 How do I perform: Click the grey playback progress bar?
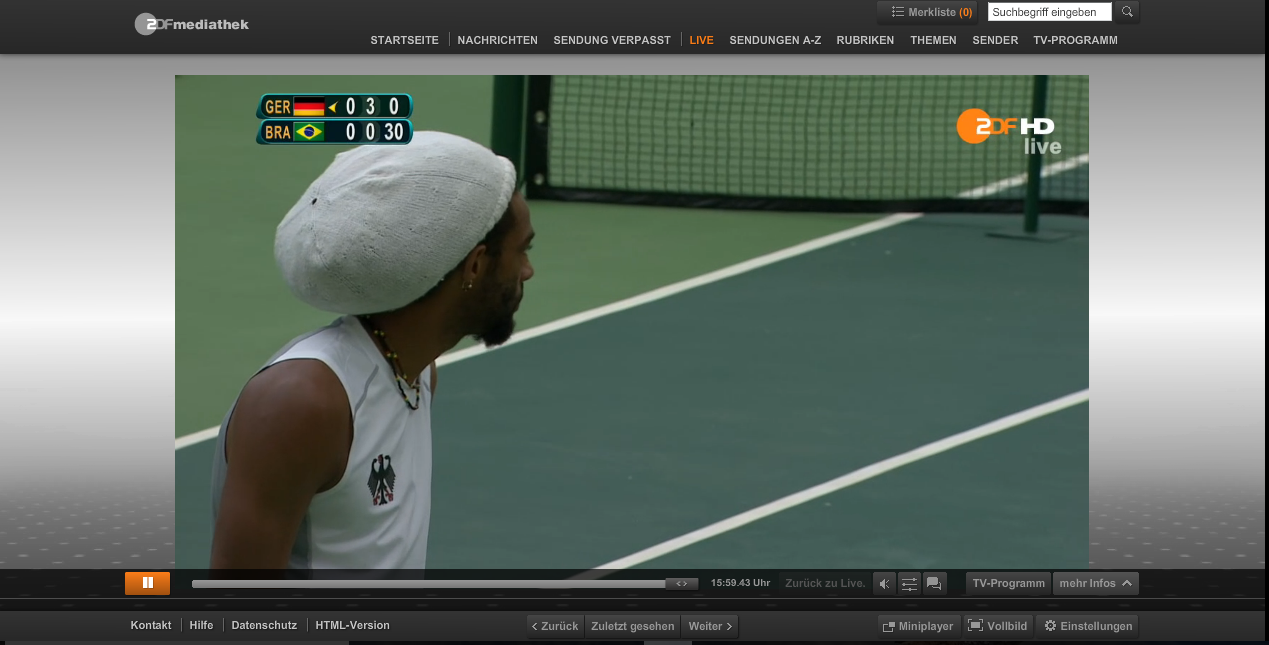pos(429,583)
